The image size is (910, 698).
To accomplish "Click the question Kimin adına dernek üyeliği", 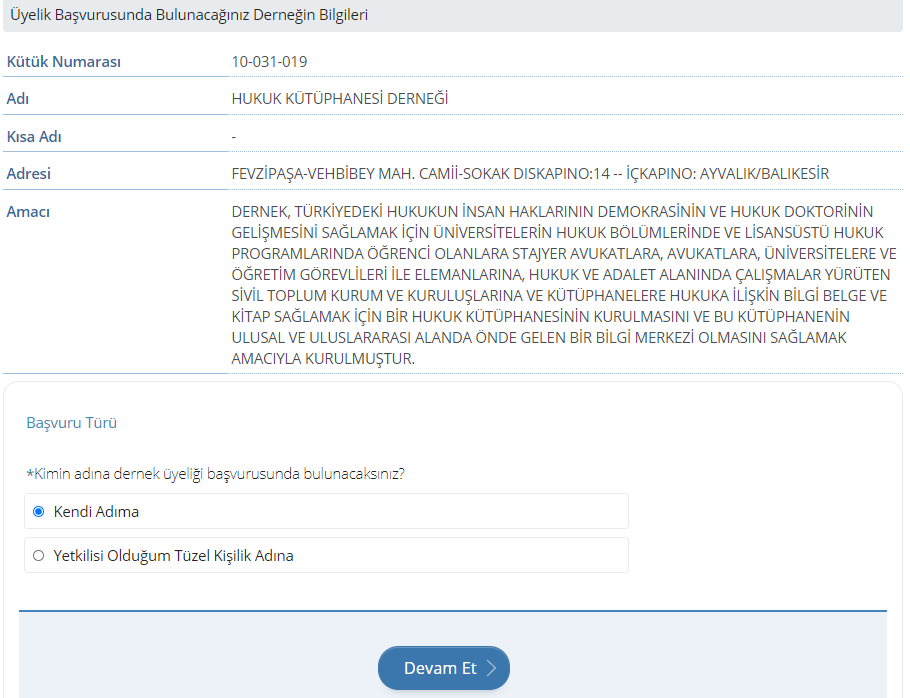I will click(215, 474).
